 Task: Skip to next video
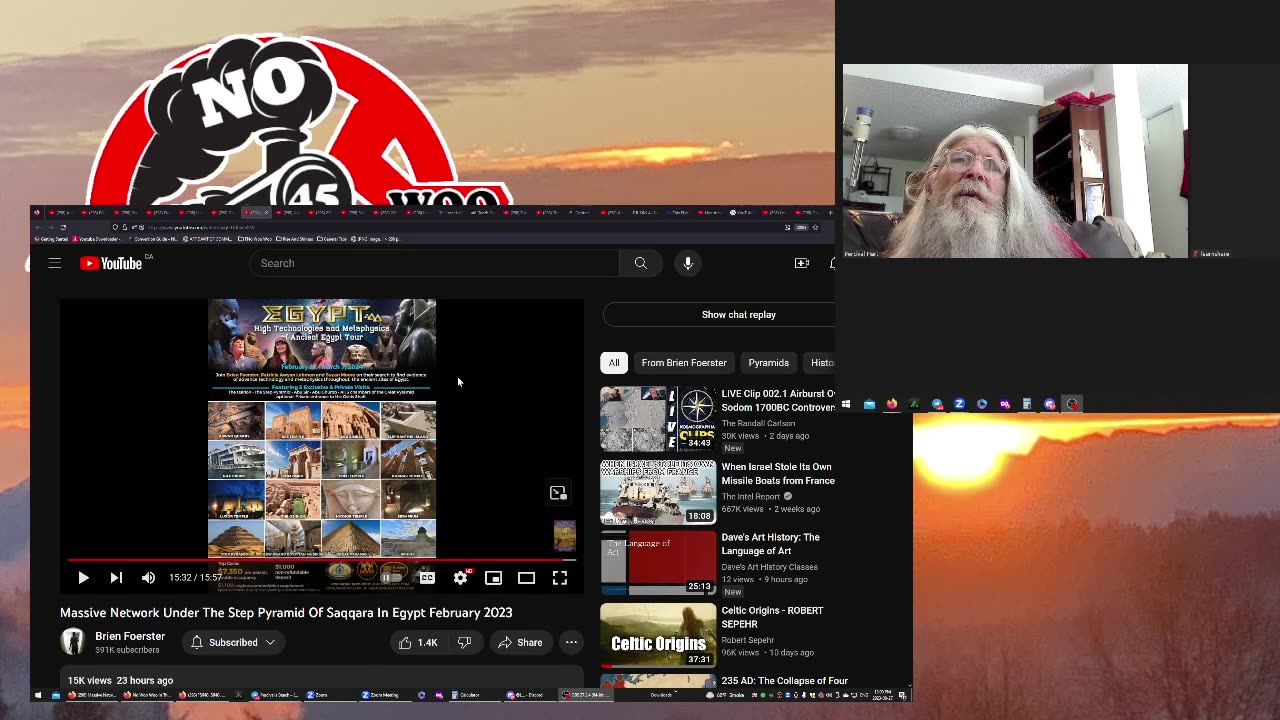tap(116, 578)
